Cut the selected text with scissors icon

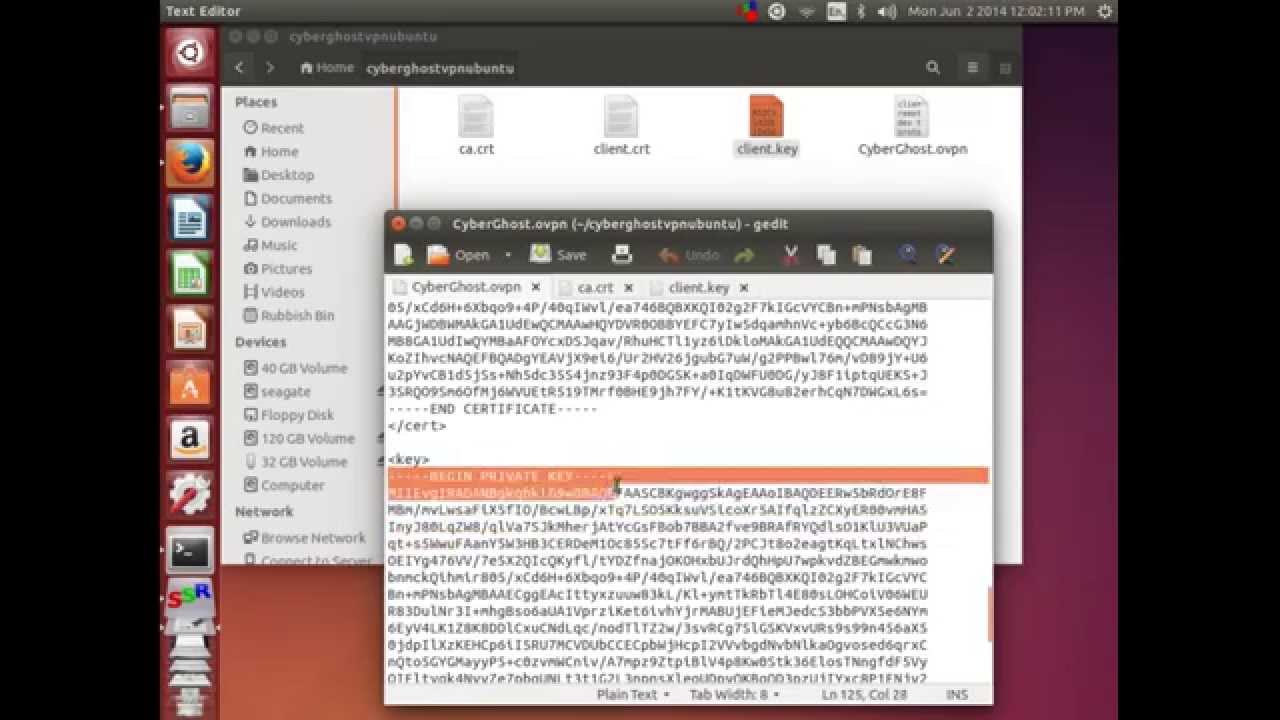(791, 255)
